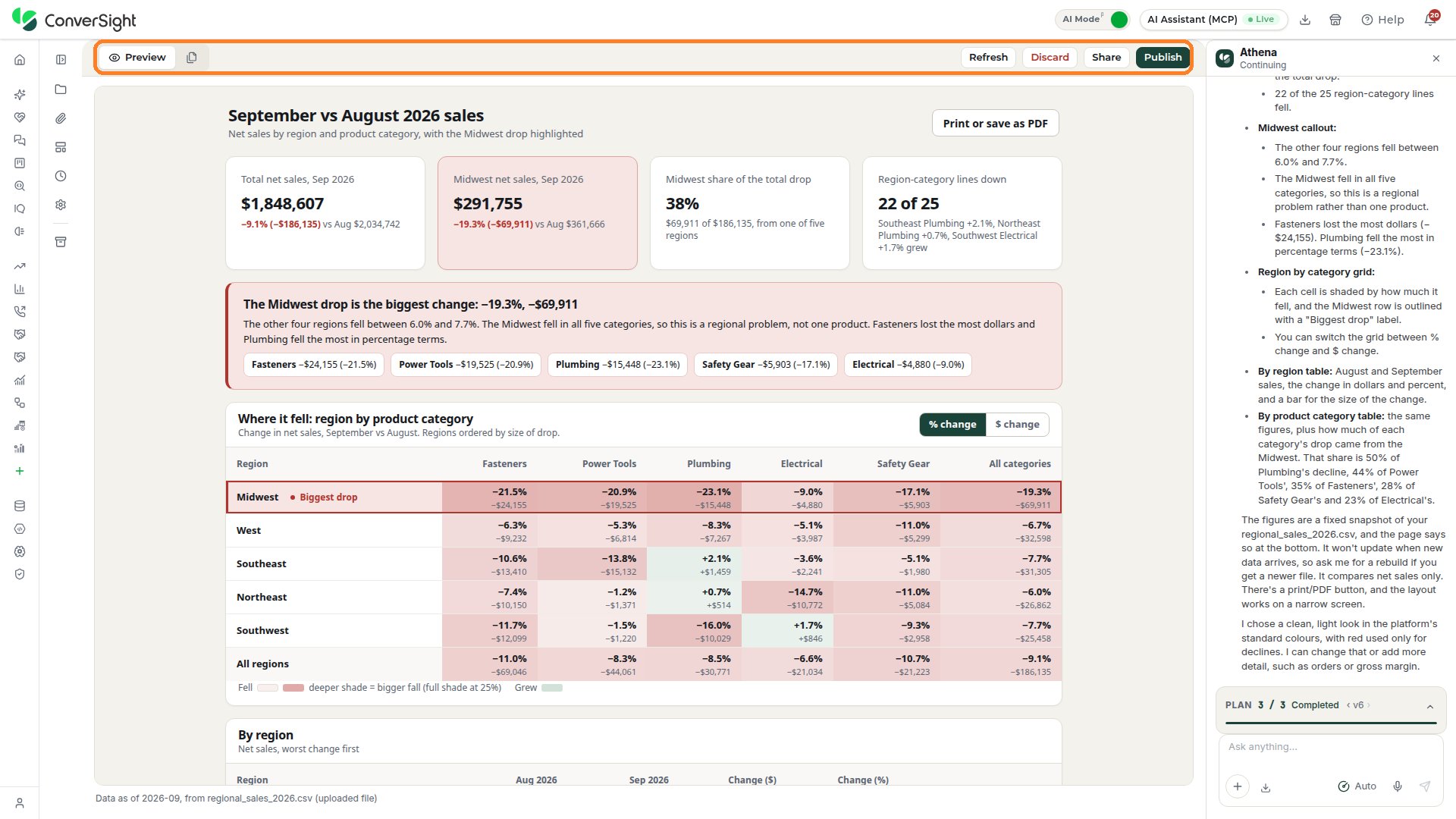Viewport: 1456px width, 819px height.
Task: Click the Share button
Action: [x=1106, y=58]
